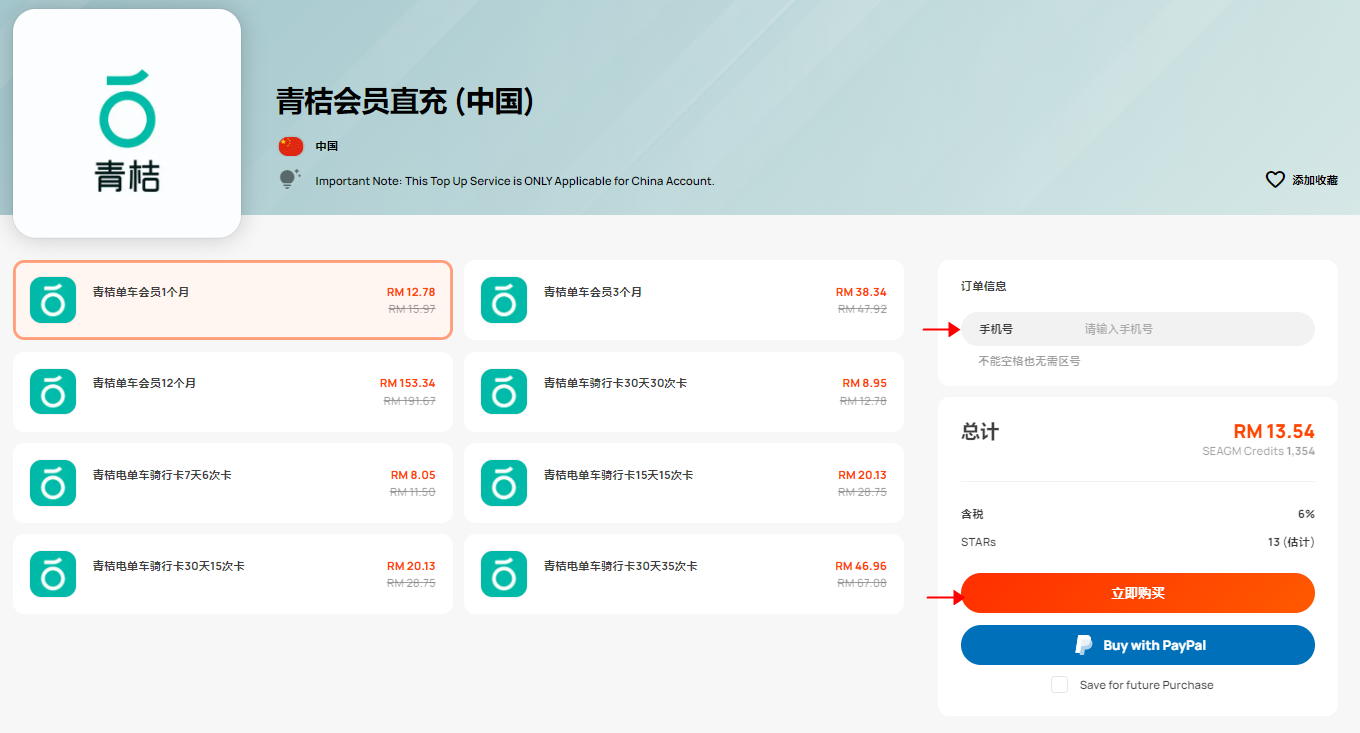
Task: Select 青桔单车会员1个月 option text
Action: click(x=141, y=292)
